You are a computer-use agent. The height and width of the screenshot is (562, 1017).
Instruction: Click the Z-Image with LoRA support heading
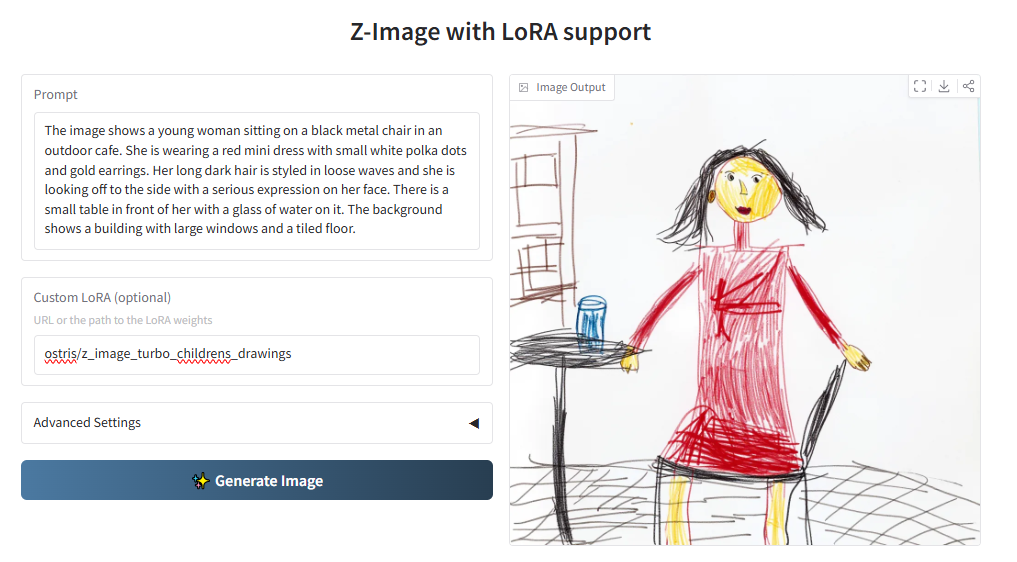point(500,32)
